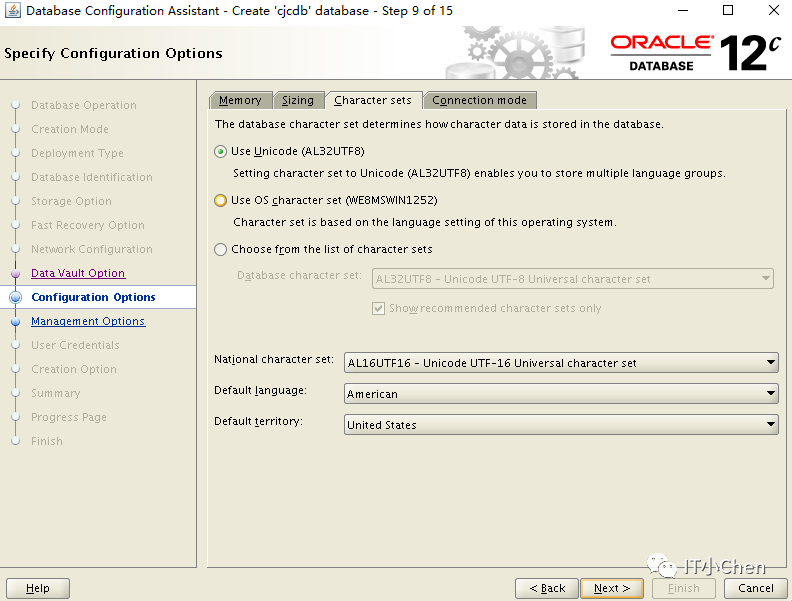
Task: Select Use OS character set radio button
Action: tap(220, 201)
